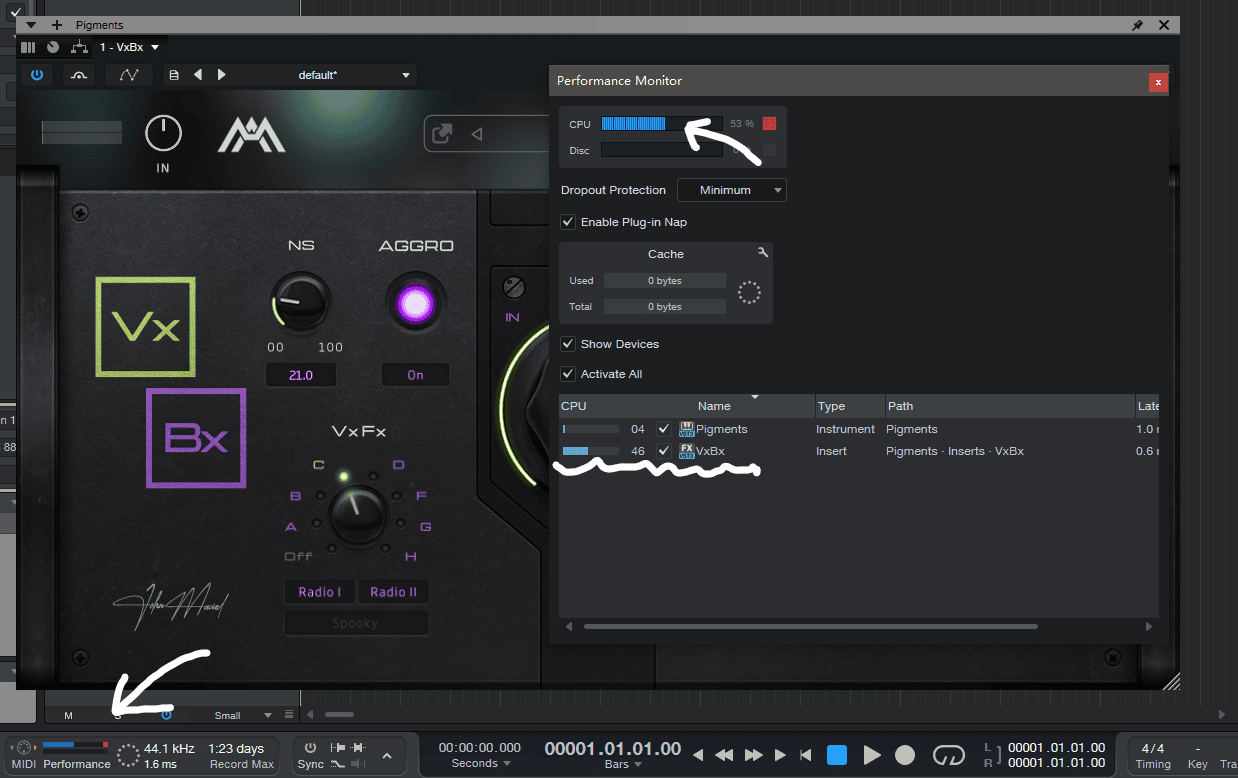This screenshot has width=1238, height=778.
Task: Click the NS knob
Action: pos(300,302)
